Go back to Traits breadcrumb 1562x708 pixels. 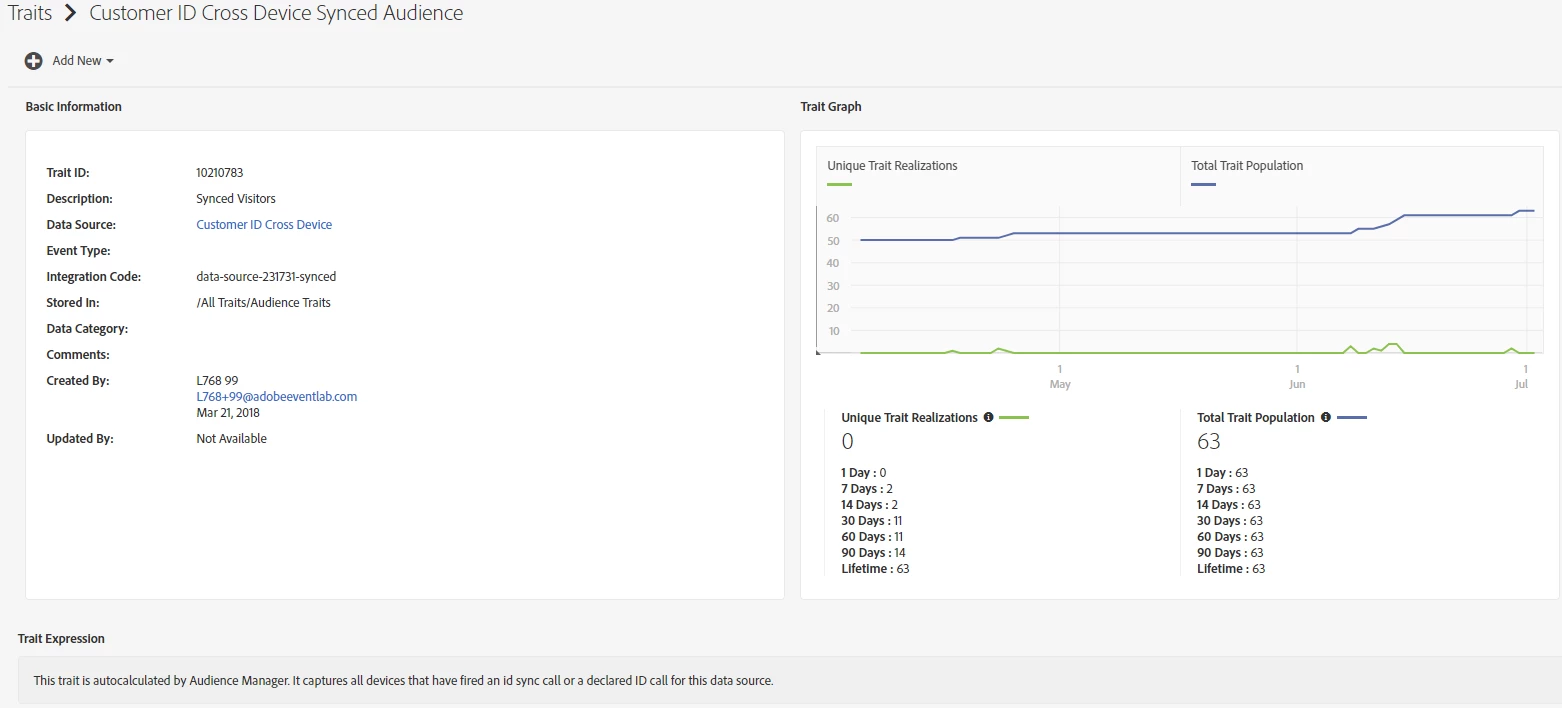point(30,13)
